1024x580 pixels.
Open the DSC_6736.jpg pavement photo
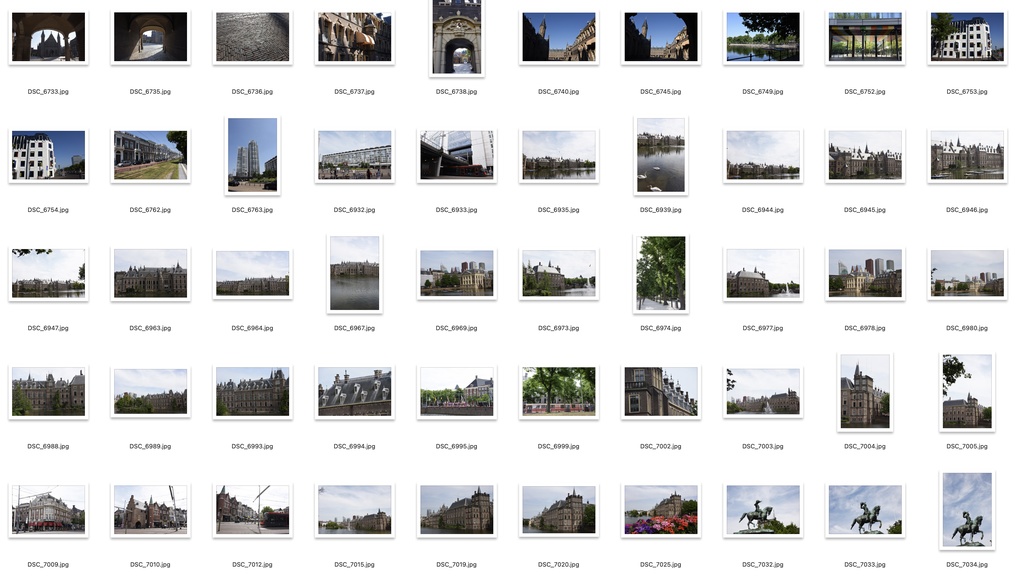[x=253, y=37]
